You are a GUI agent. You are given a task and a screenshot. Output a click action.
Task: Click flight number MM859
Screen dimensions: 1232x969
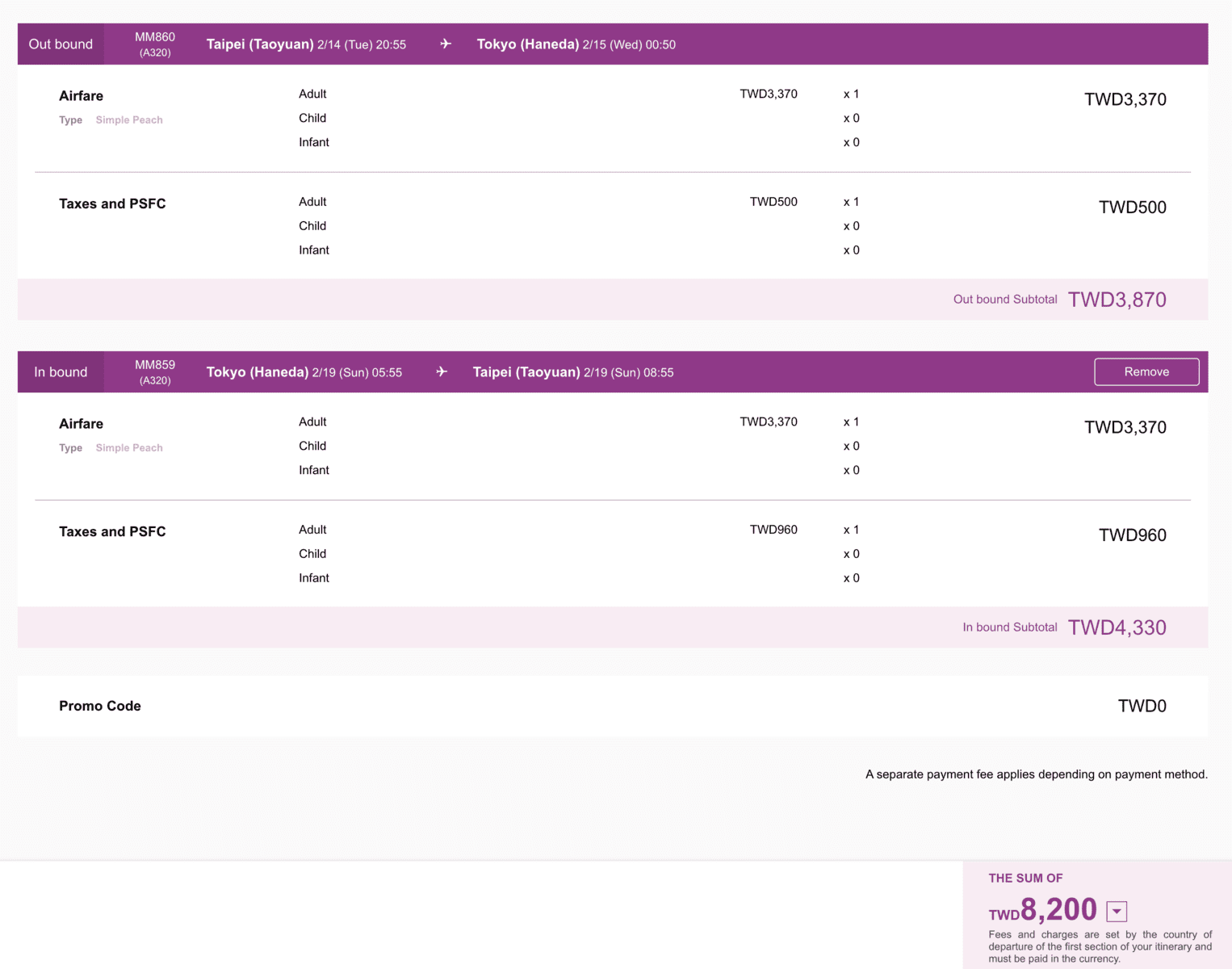tap(155, 365)
